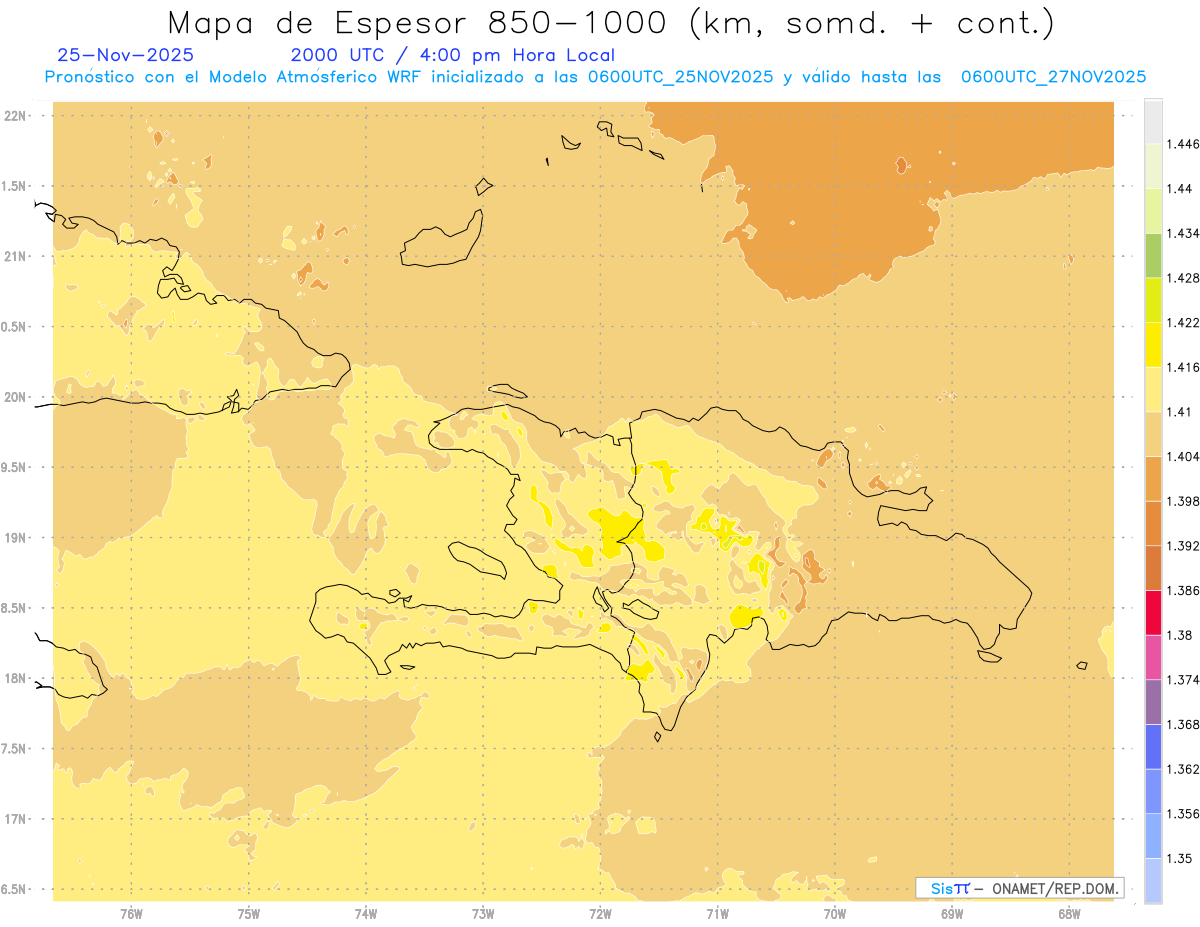The height and width of the screenshot is (927, 1200).
Task: Click latitude axis label "7.5N"
Action: click(15, 749)
